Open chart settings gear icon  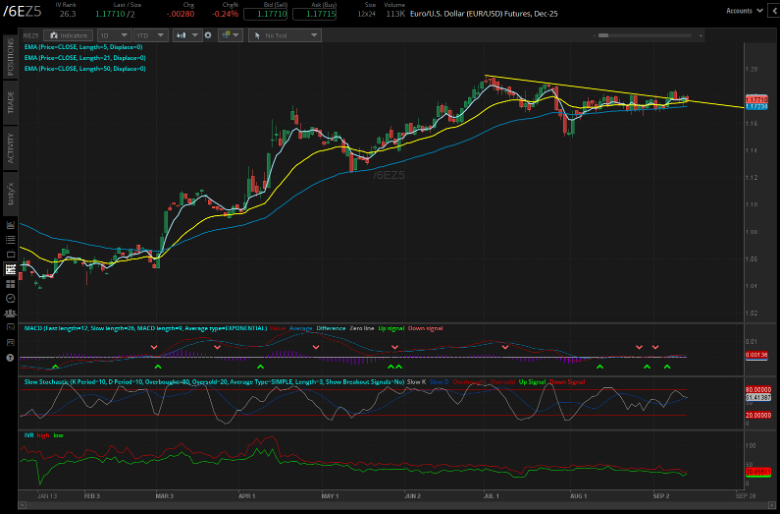208,34
